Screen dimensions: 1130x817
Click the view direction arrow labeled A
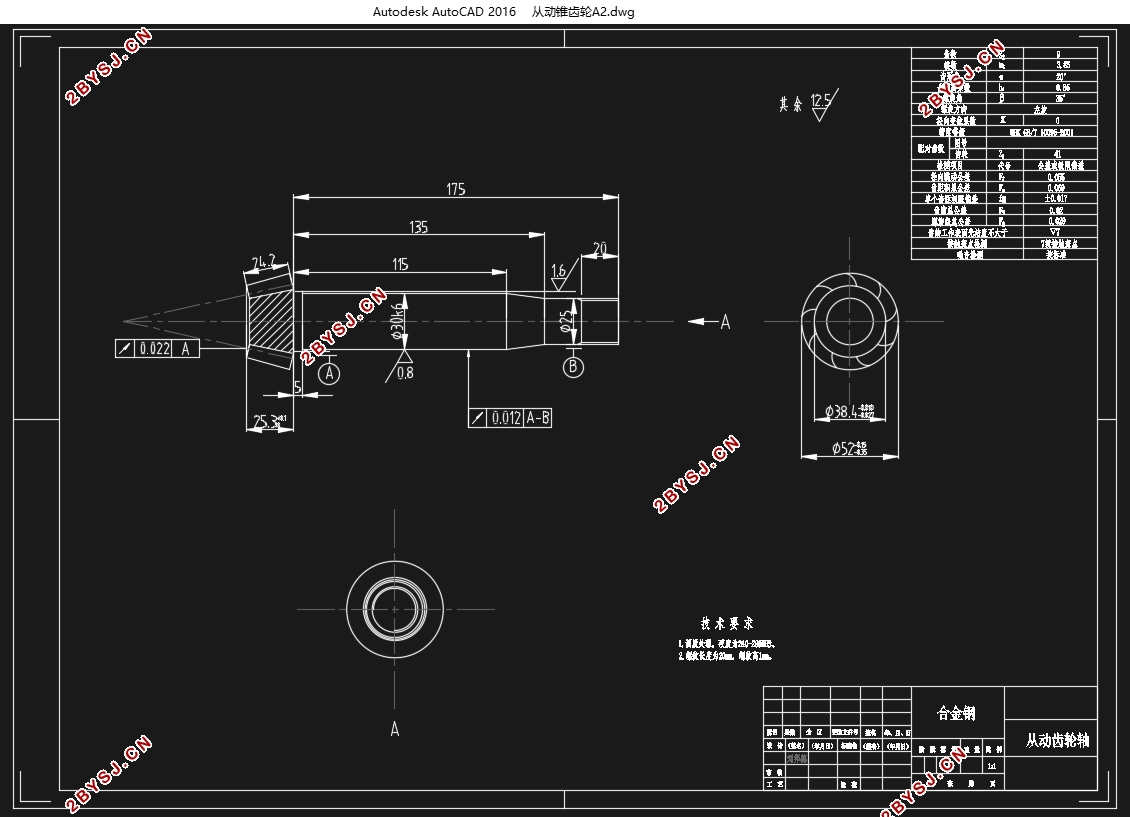[709, 322]
